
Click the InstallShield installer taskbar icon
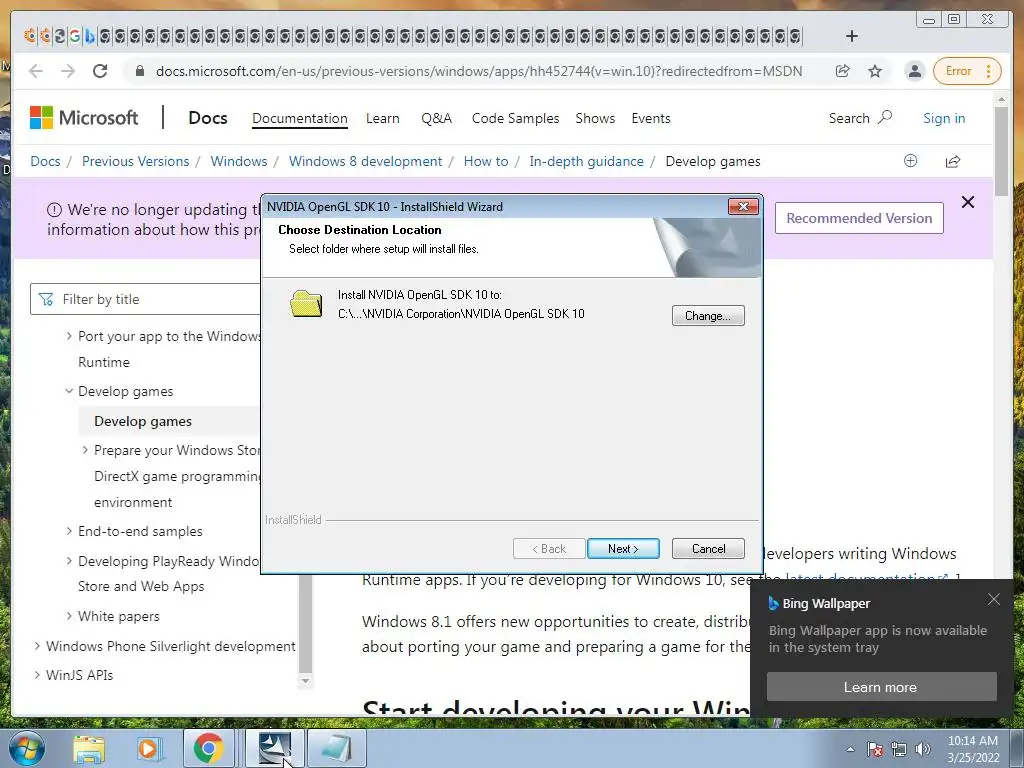coord(275,748)
